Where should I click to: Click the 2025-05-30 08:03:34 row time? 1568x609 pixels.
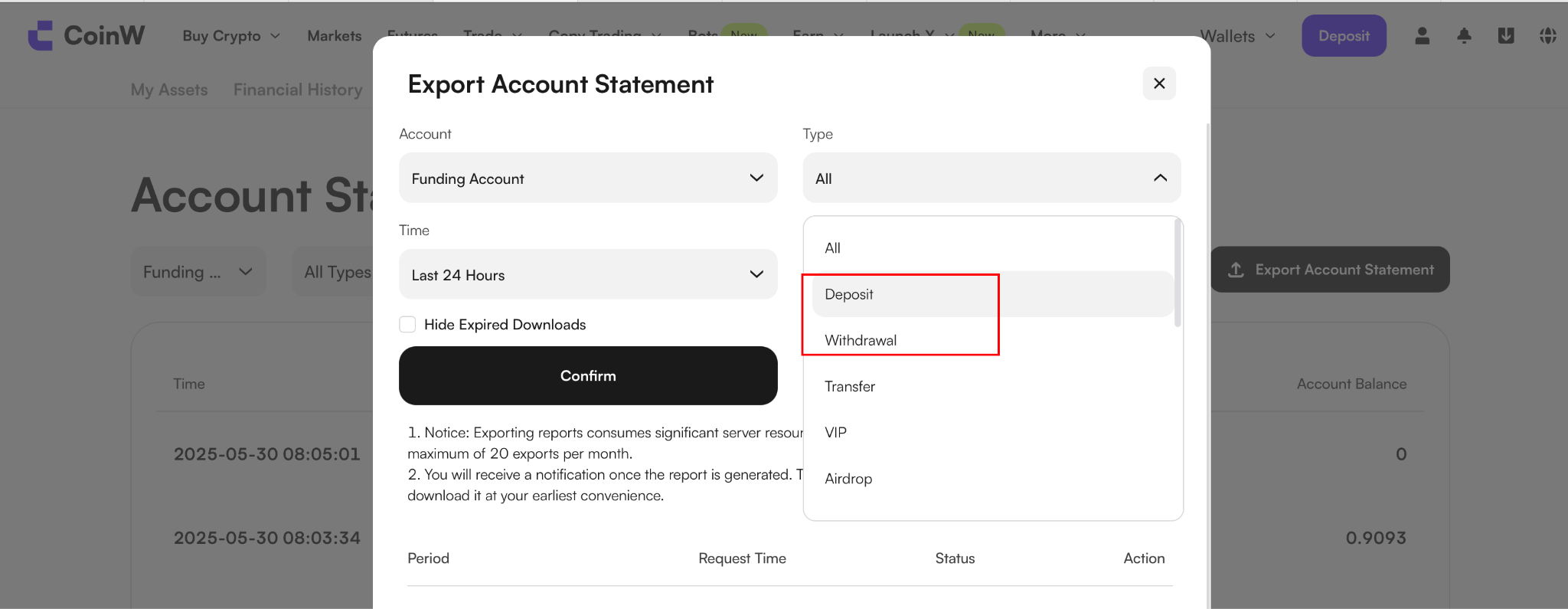[x=266, y=538]
